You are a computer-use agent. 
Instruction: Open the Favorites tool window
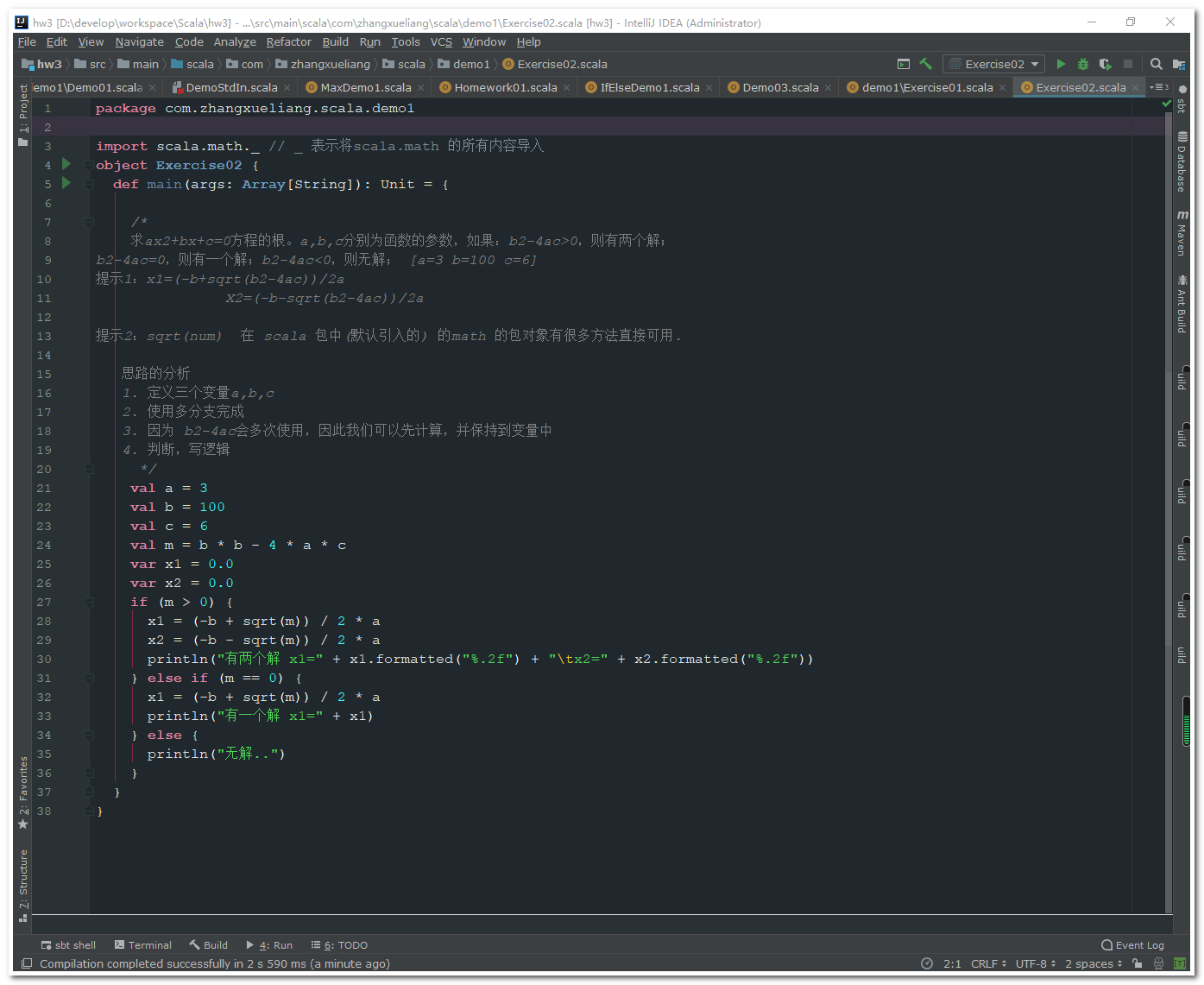[23, 792]
